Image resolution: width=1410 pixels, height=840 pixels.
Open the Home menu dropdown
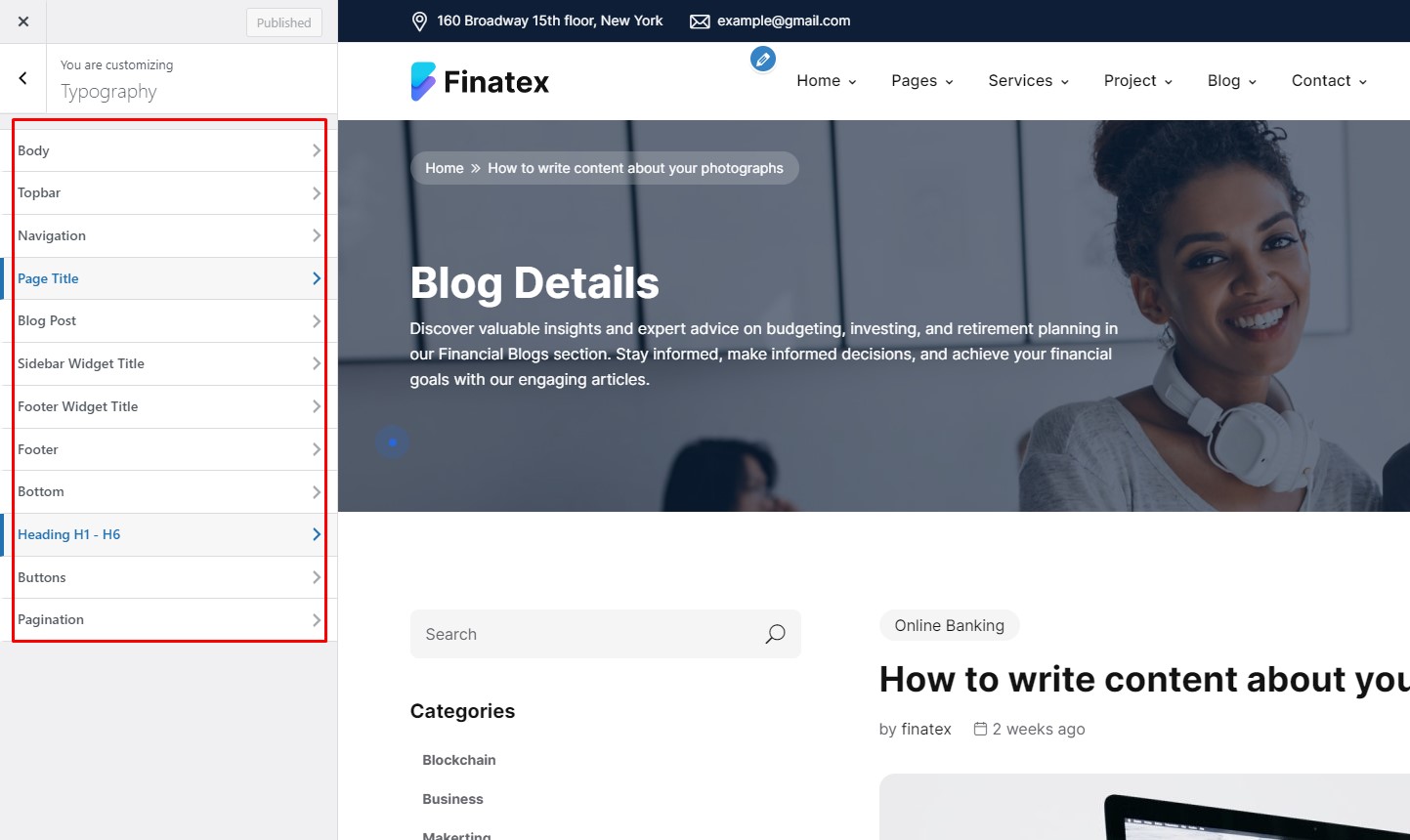(827, 81)
